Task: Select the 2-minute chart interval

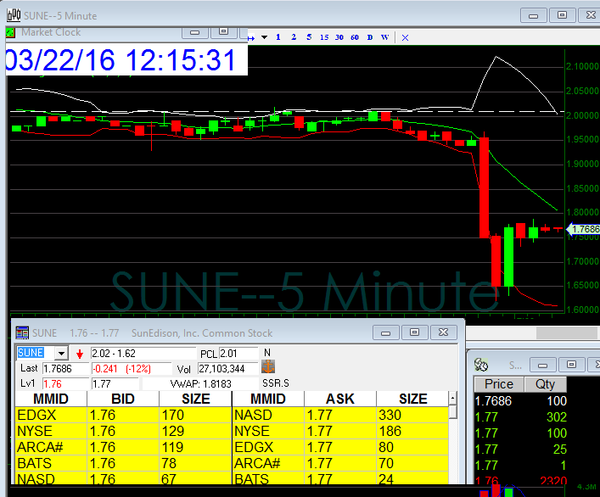Action: (293, 37)
